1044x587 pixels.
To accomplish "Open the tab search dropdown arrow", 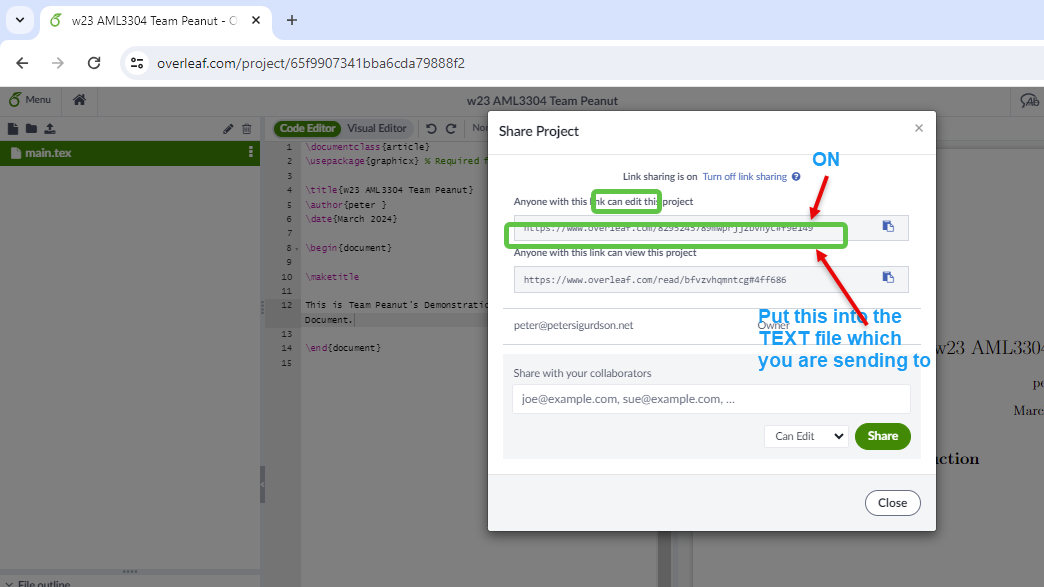I will [20, 20].
